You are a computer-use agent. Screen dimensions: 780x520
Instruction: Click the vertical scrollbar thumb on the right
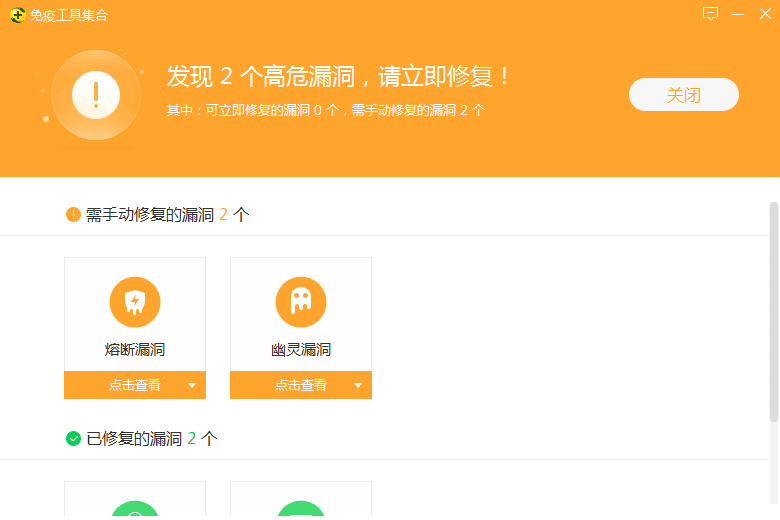tap(774, 312)
